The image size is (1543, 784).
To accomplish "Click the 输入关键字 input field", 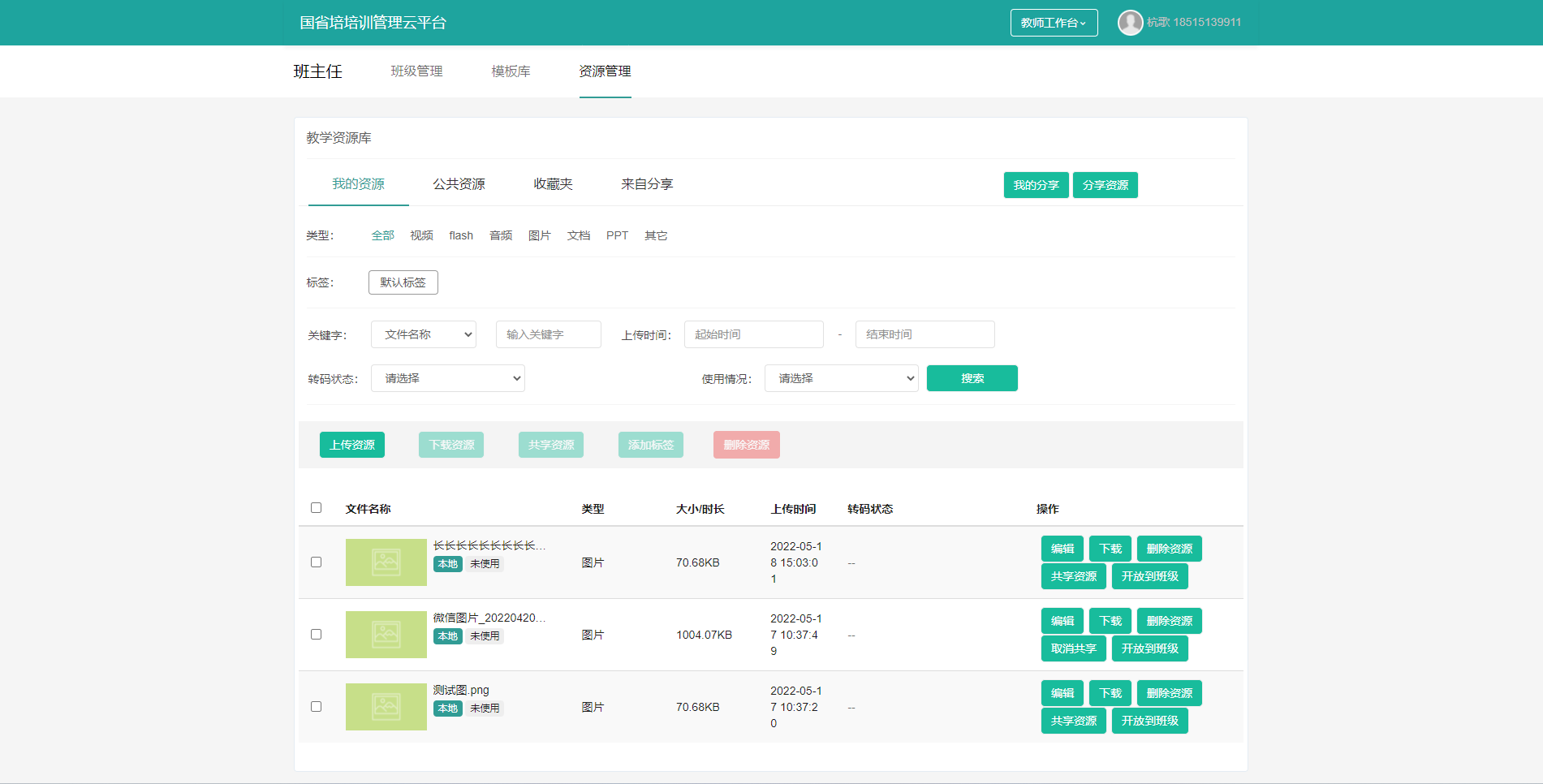I will pos(548,334).
